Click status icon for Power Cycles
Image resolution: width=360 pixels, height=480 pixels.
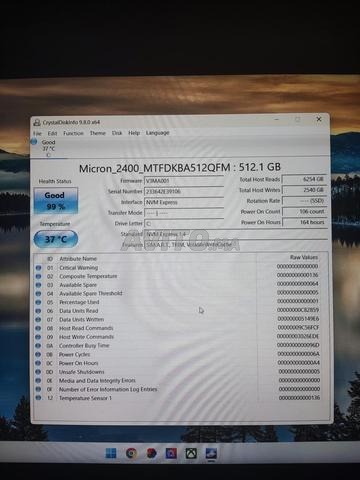38,354
